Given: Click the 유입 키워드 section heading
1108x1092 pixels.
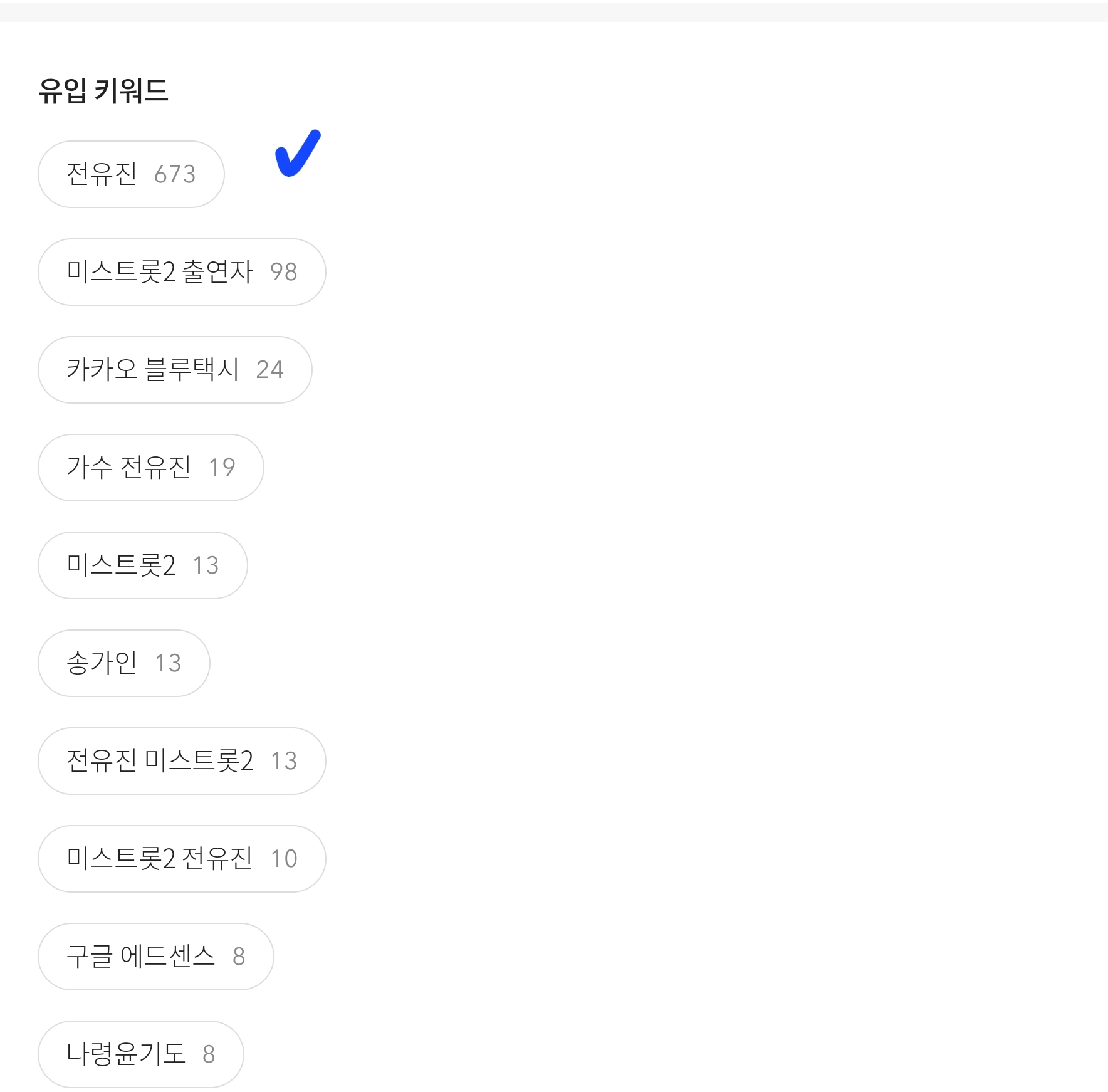Looking at the screenshot, I should tap(103, 91).
